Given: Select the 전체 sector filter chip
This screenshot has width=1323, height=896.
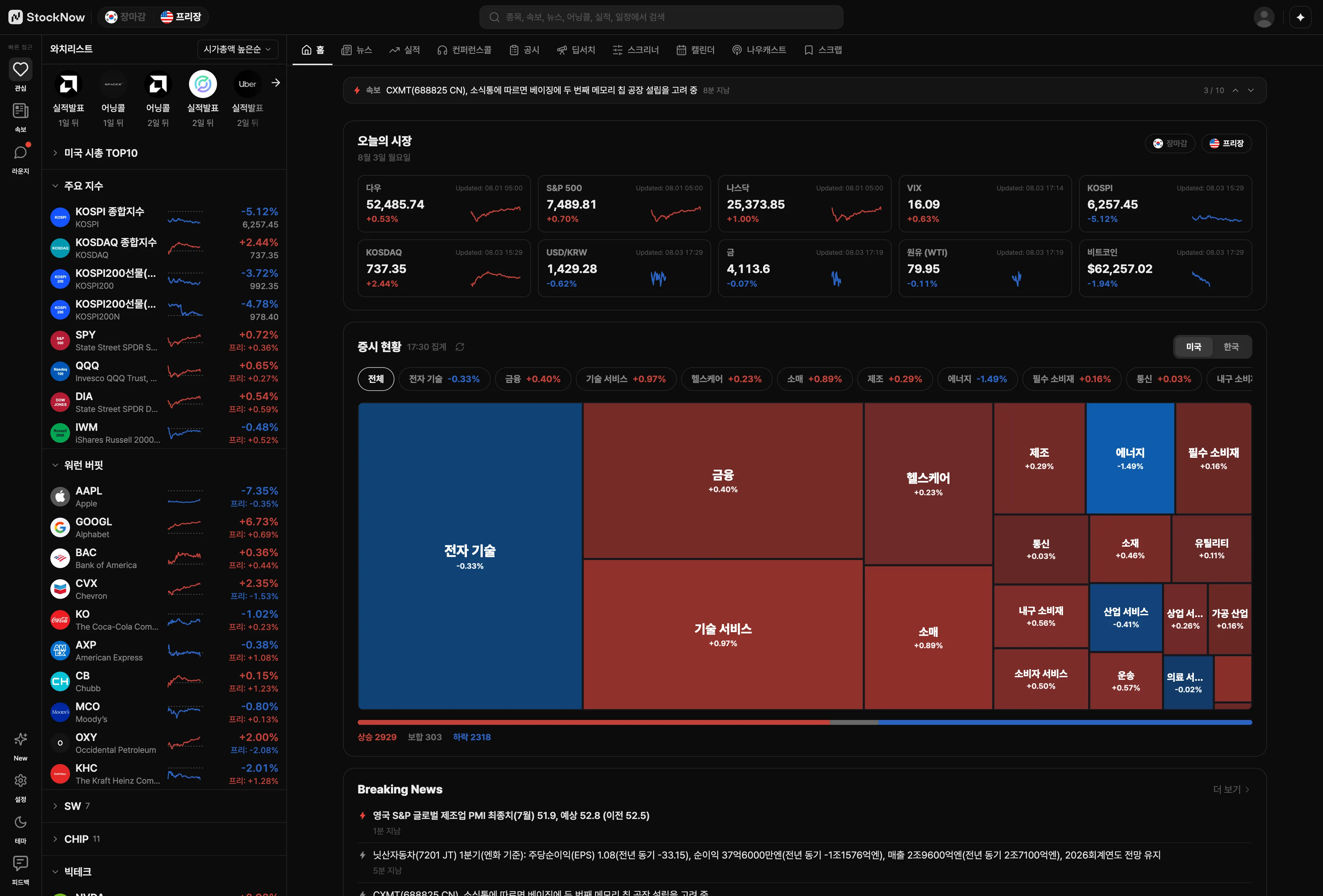Looking at the screenshot, I should point(376,379).
